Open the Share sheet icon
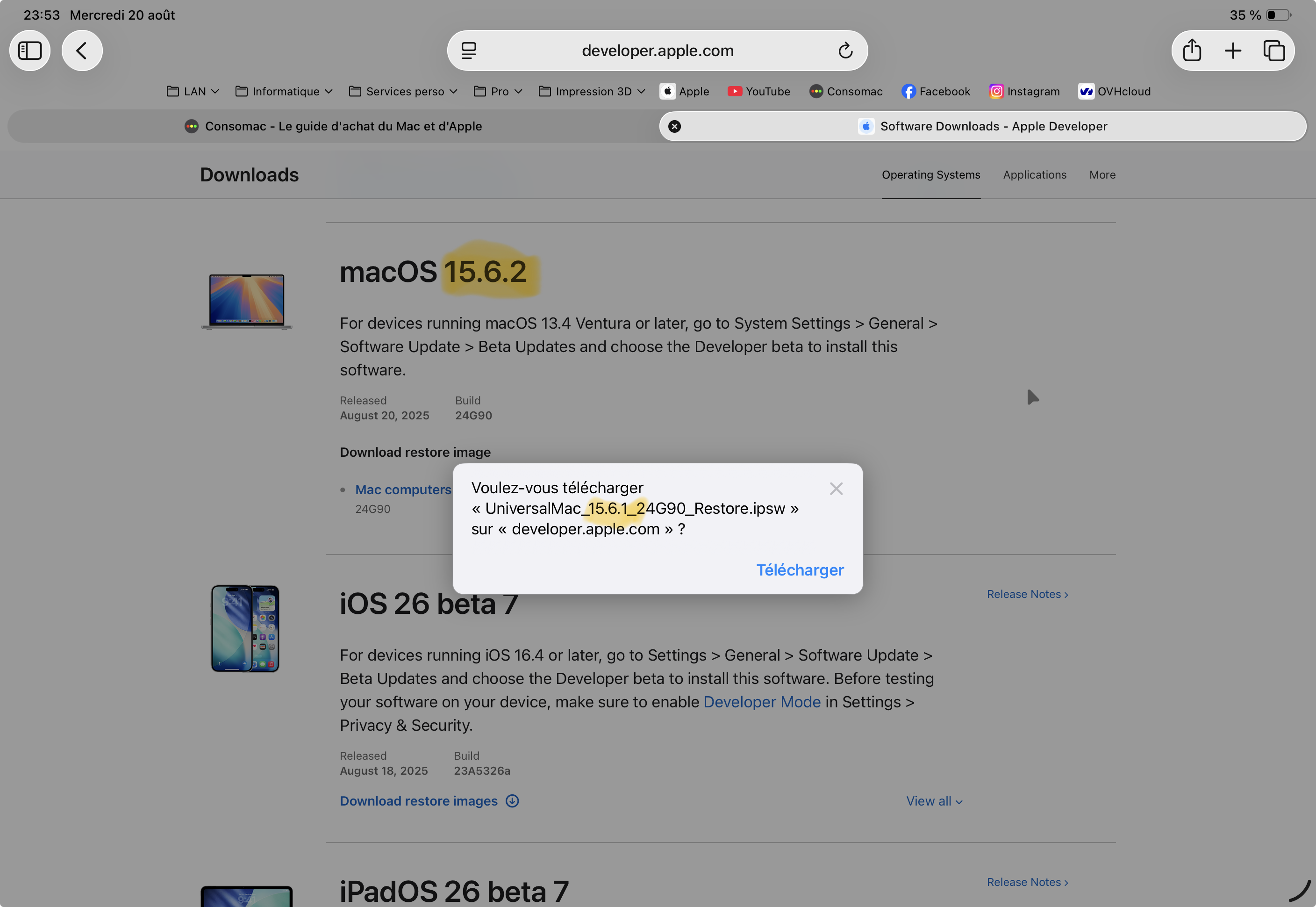This screenshot has width=1316, height=907. (x=1192, y=50)
